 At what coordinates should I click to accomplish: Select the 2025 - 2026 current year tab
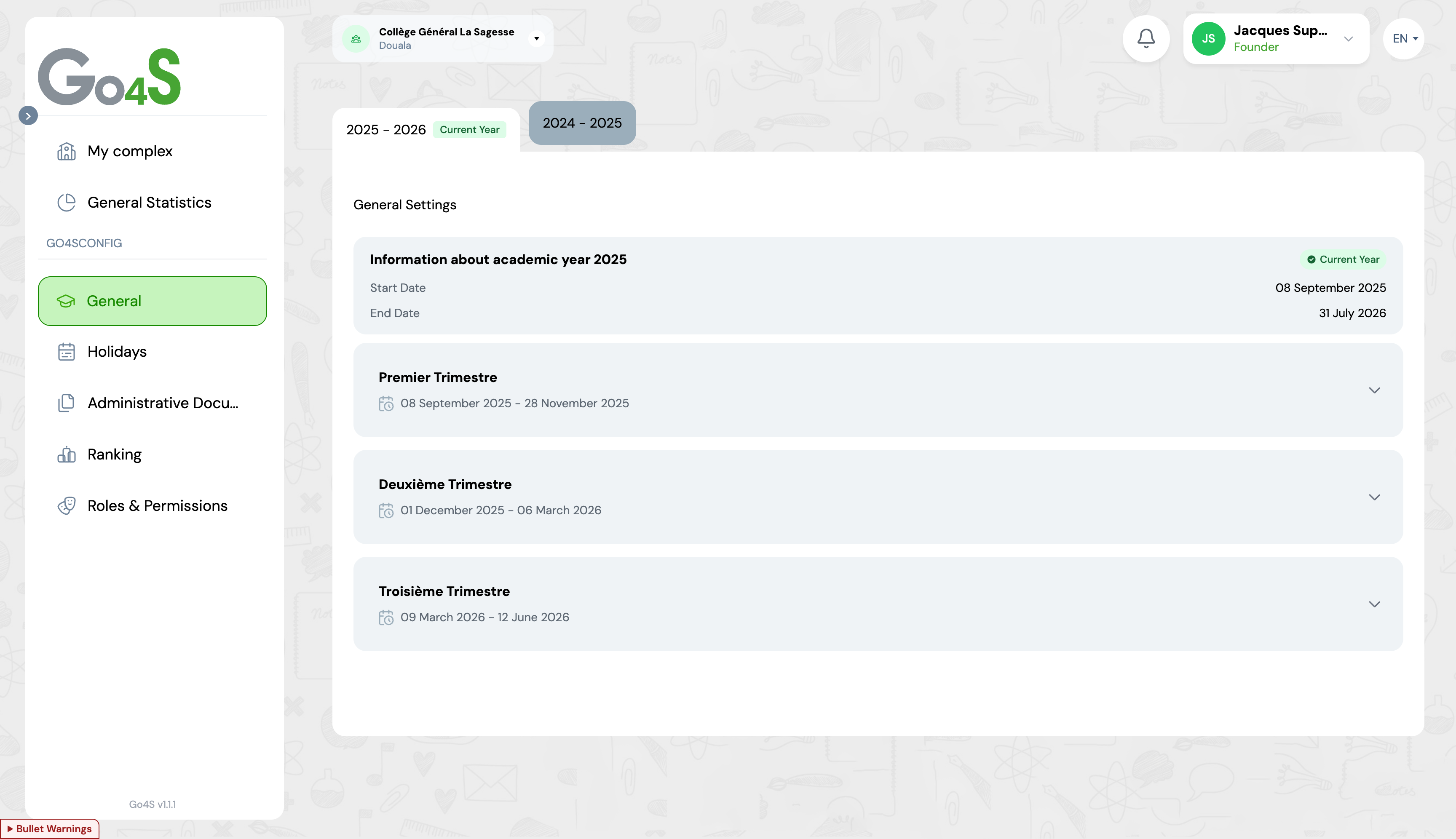click(385, 130)
